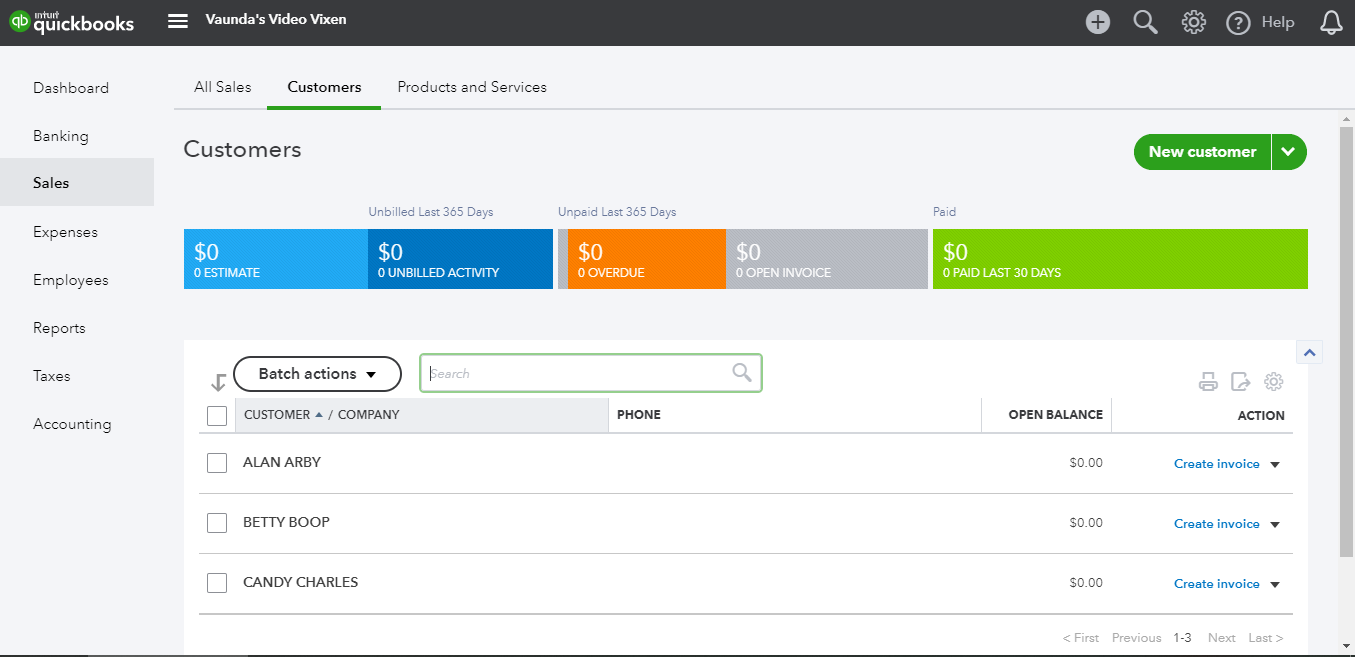Screen dimensions: 1357x657
Task: Open the magnifying glass search icon in header
Action: (x=1146, y=22)
